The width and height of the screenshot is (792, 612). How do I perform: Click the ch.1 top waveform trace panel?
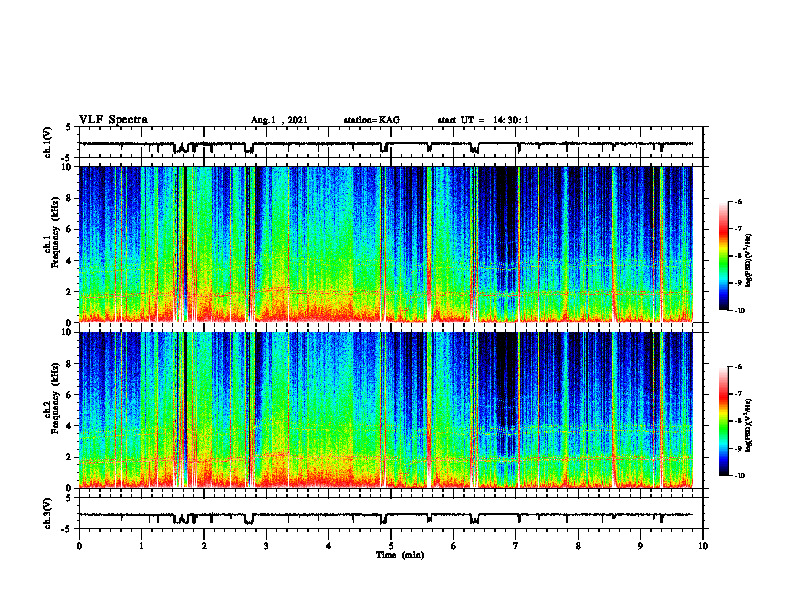point(391,142)
